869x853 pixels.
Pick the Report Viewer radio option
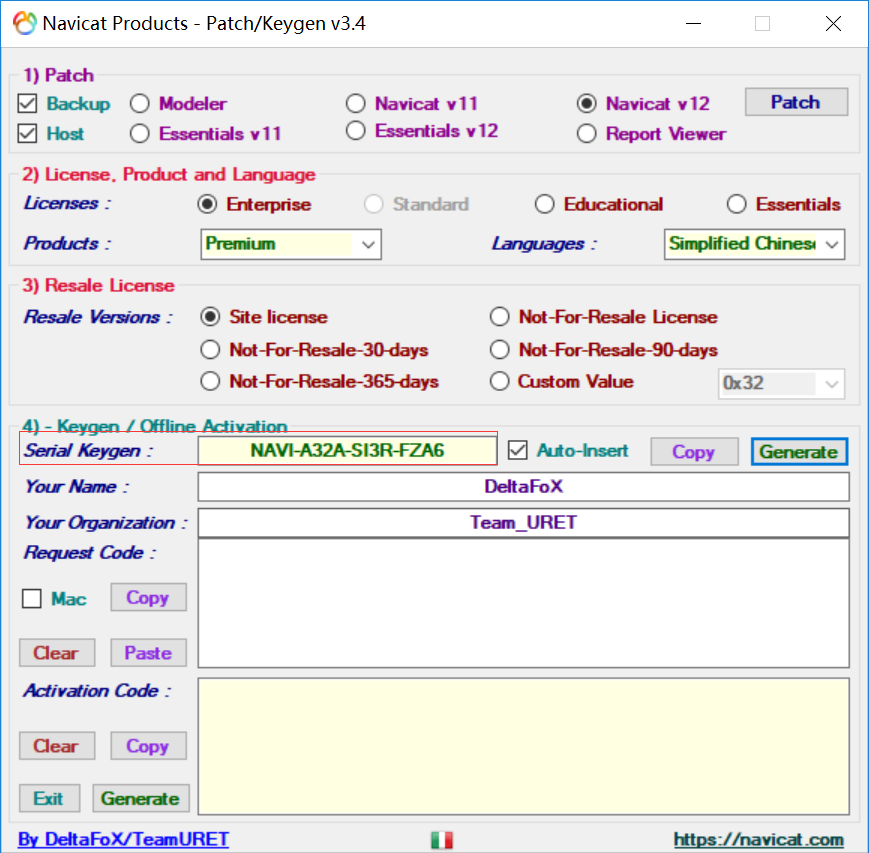587,133
